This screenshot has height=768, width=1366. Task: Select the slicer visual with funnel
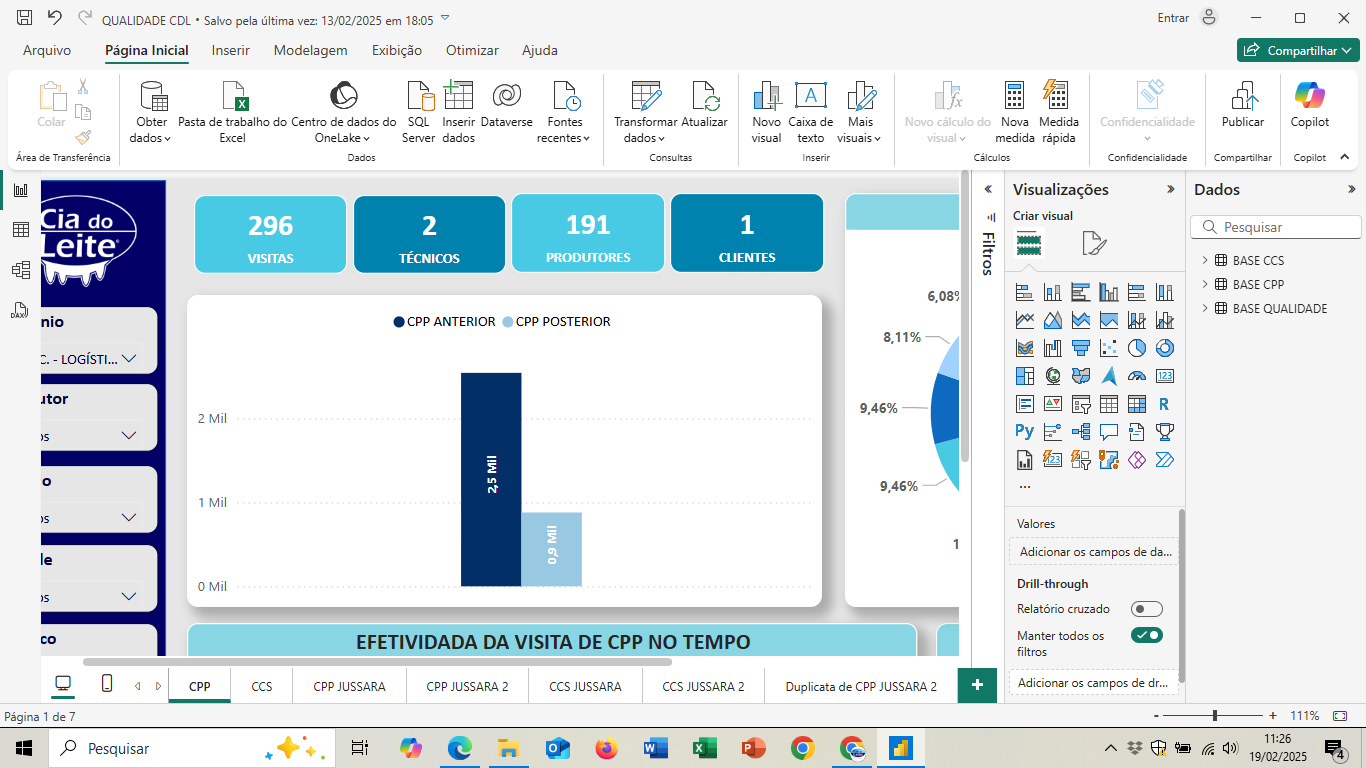point(1080,404)
